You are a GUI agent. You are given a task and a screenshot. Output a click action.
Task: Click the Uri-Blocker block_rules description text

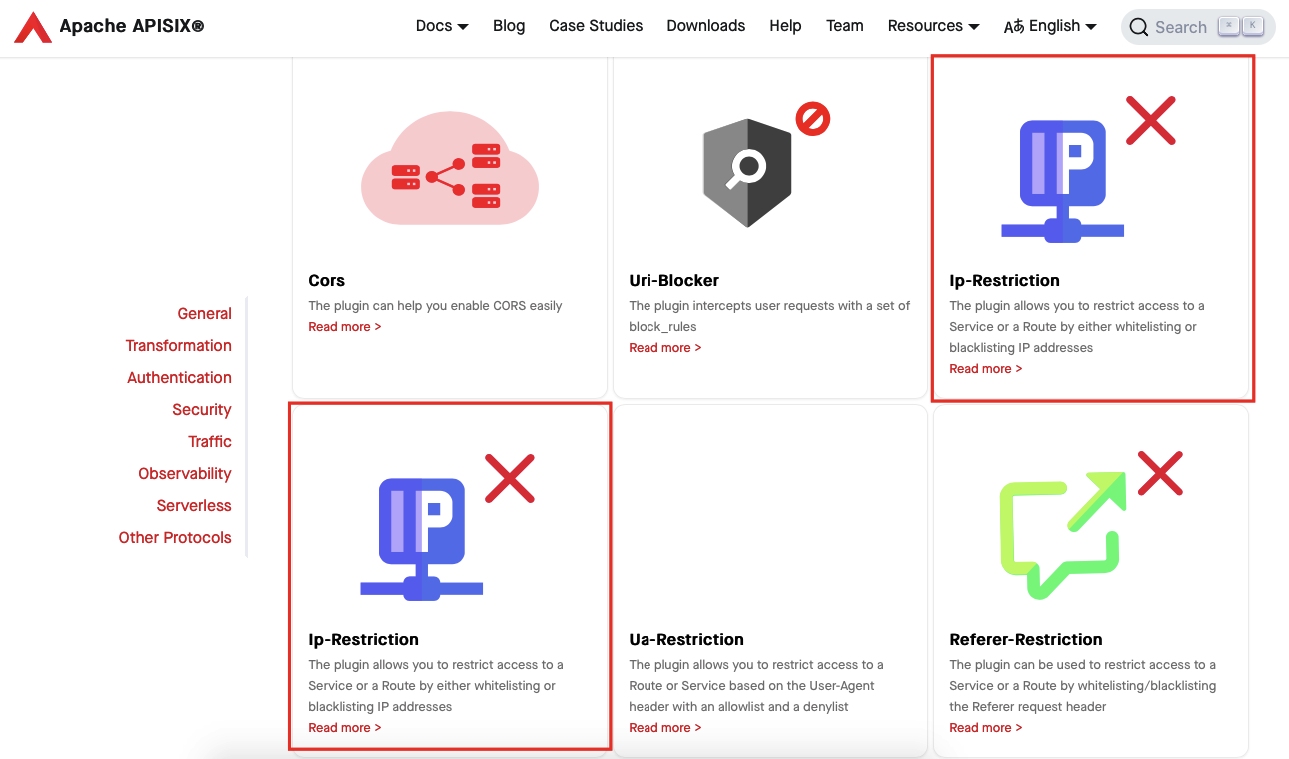(769, 316)
